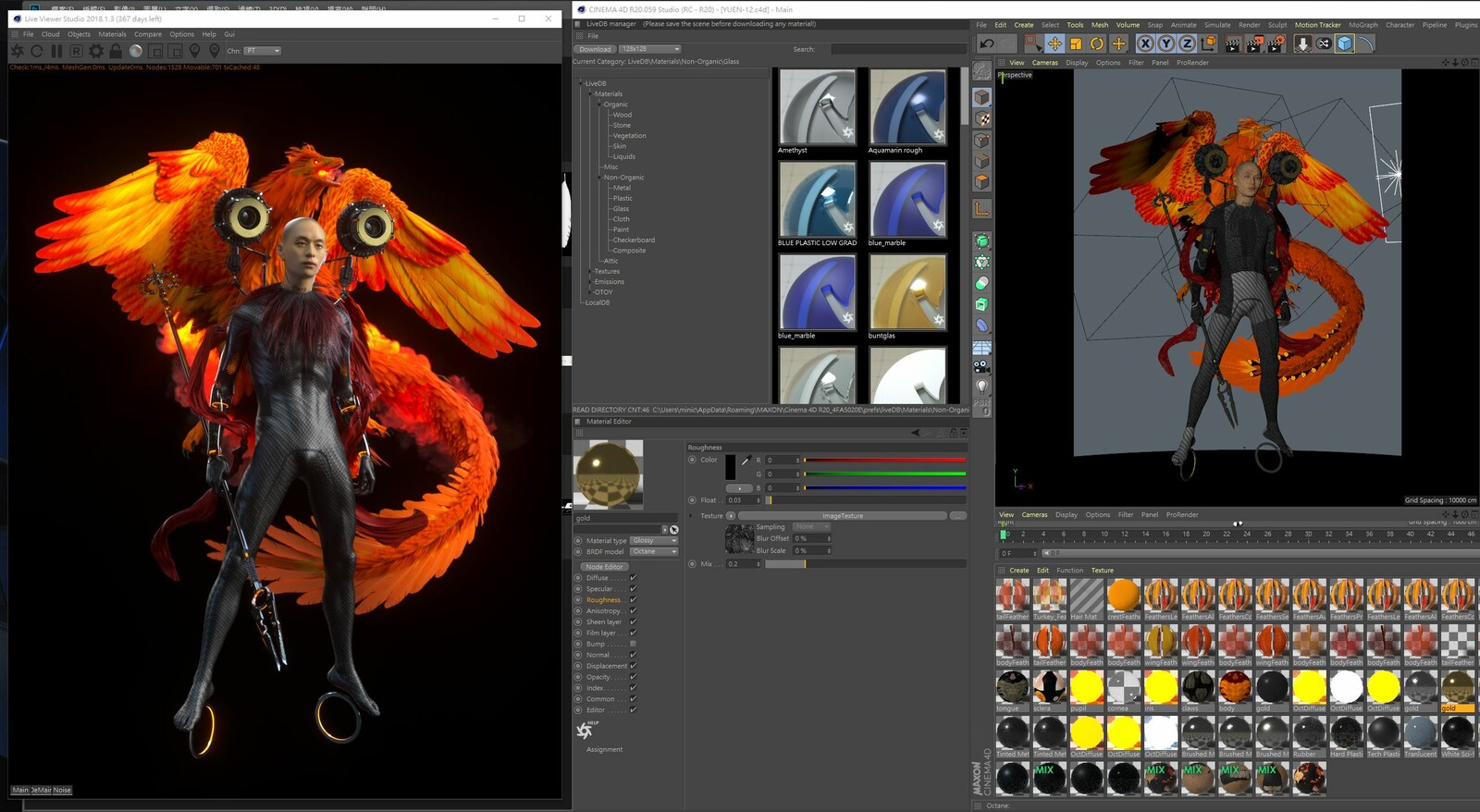Click the Octane help icon in Material Editor

586,730
